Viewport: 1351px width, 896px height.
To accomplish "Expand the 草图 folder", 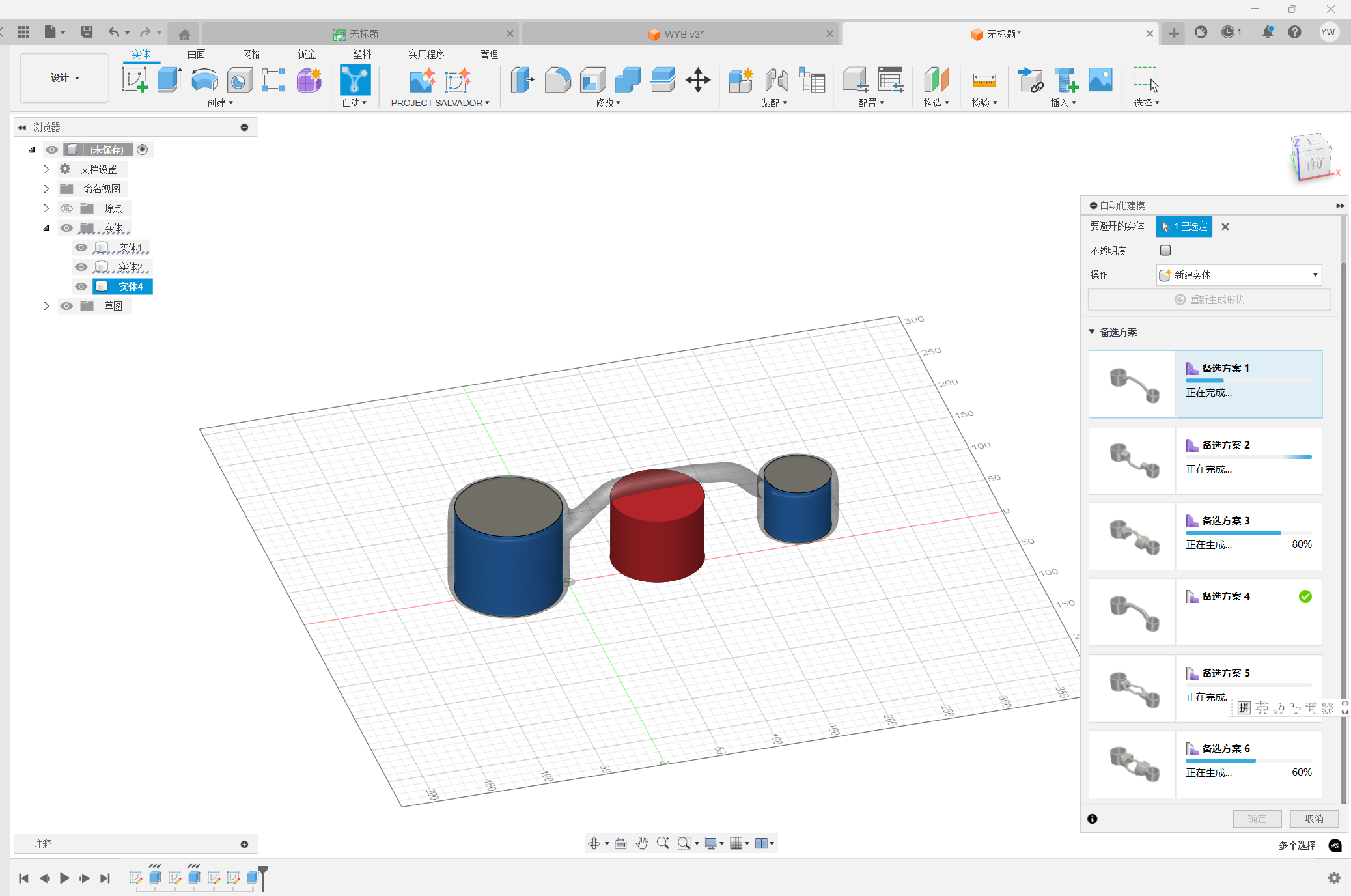I will click(x=46, y=306).
